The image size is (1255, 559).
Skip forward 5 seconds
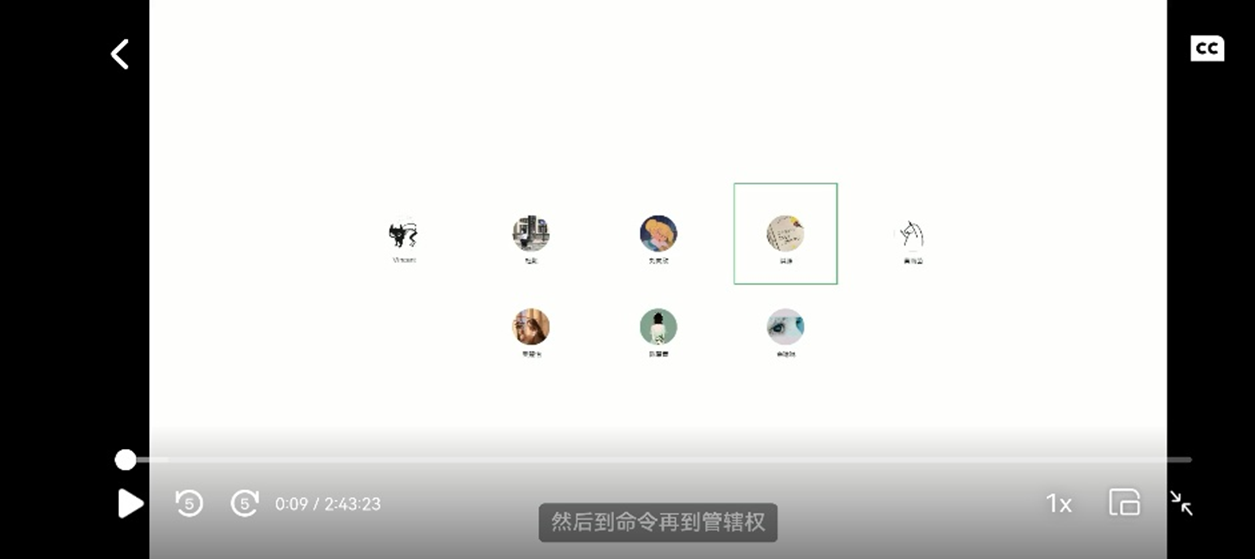(244, 503)
